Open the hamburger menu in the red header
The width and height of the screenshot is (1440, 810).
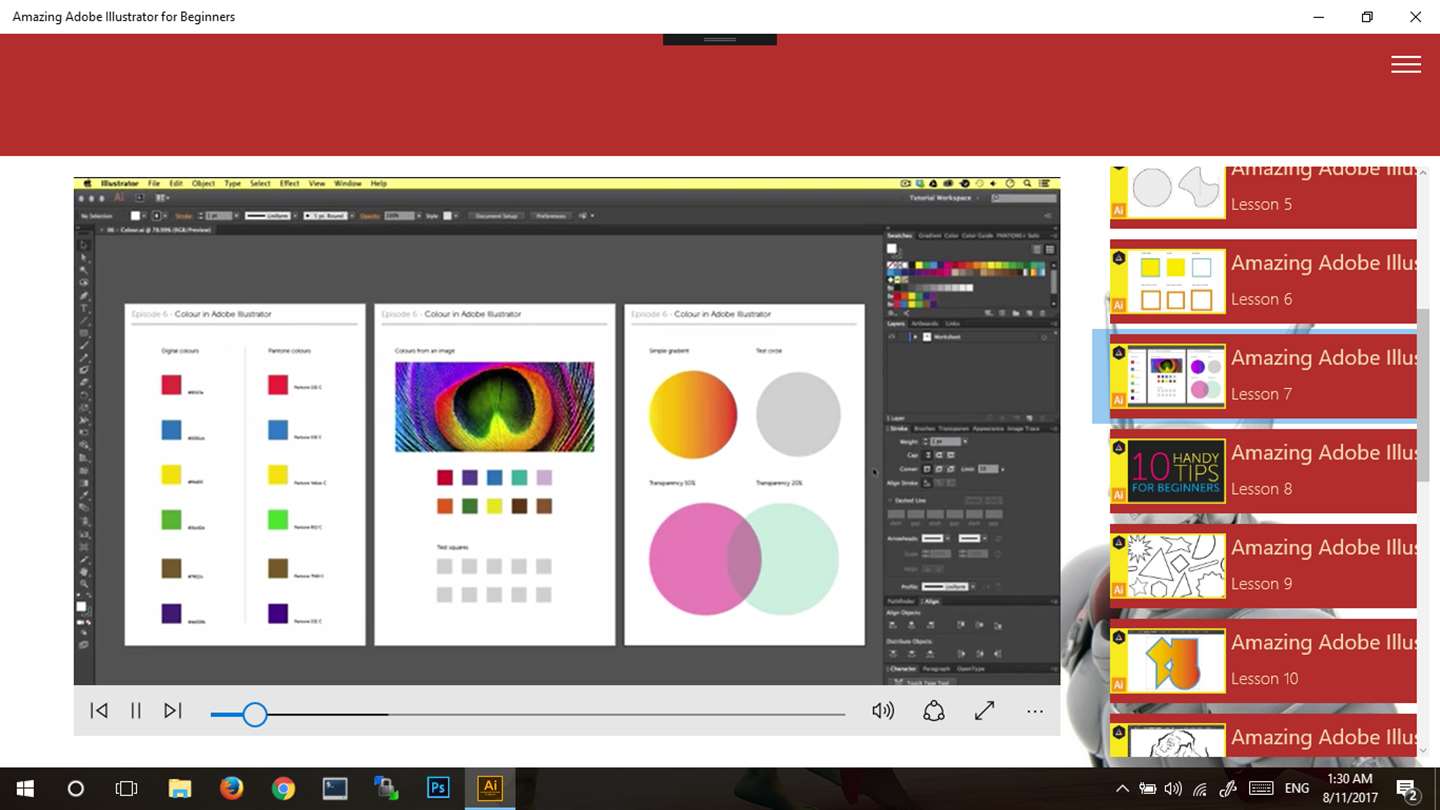pos(1405,64)
